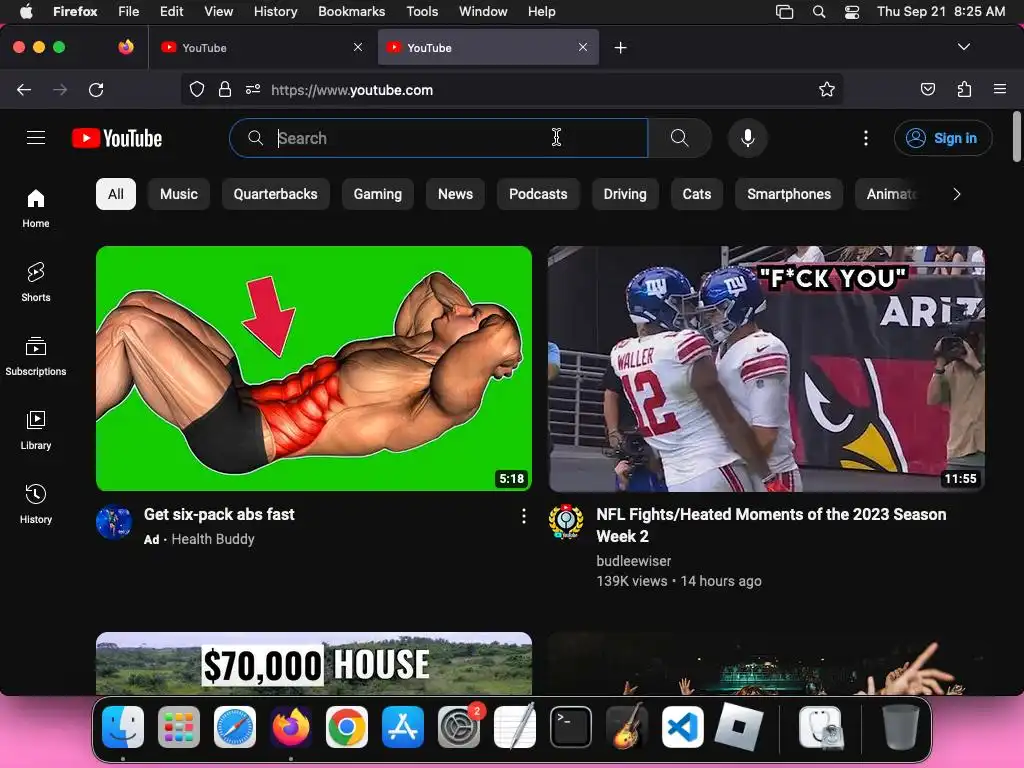Screen dimensions: 1024x768
Task: Open YouTube settings three-dot menu
Action: click(x=866, y=138)
